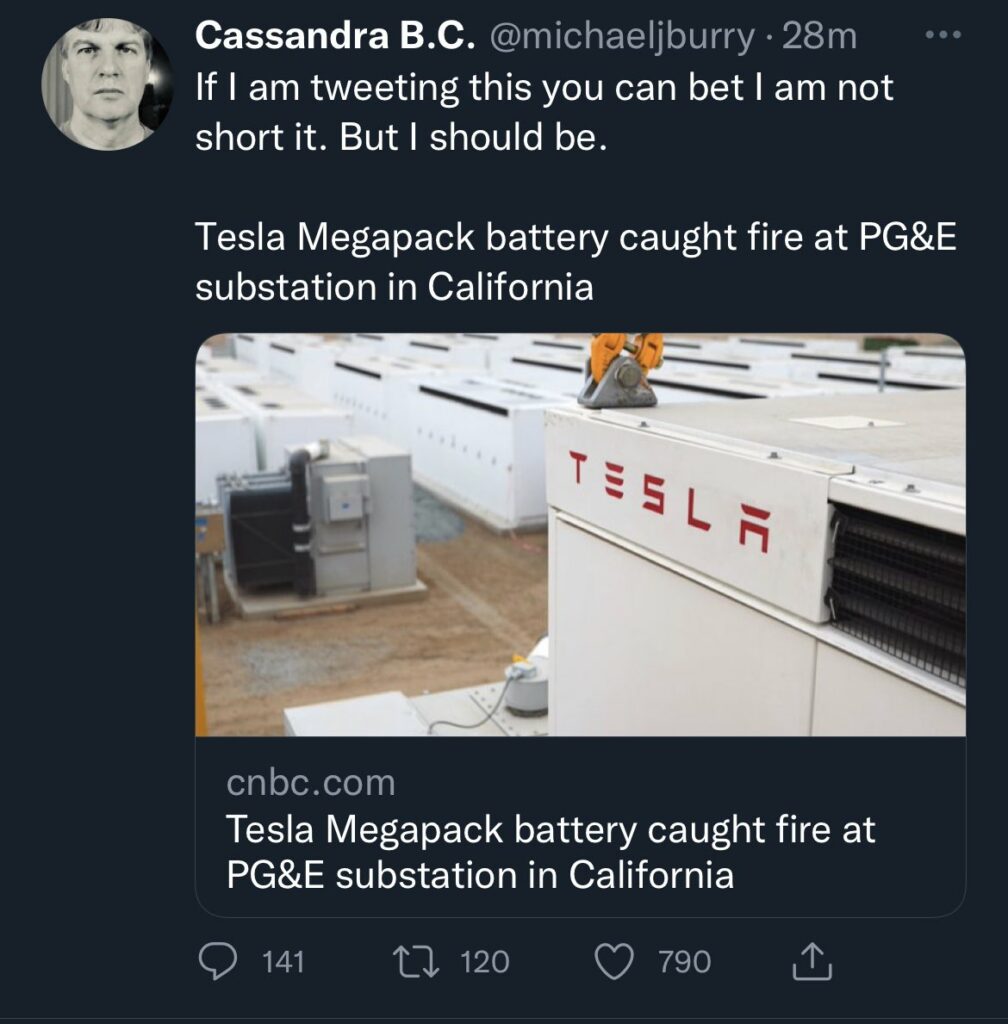Click the 141 replies count
This screenshot has height=1024, width=1008.
283,963
